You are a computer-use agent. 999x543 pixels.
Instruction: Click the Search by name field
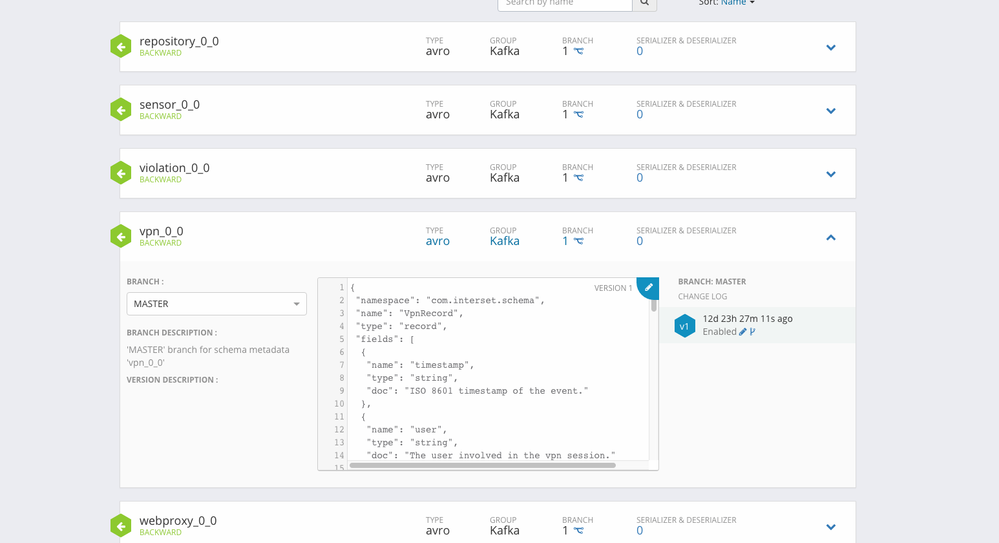coord(565,4)
